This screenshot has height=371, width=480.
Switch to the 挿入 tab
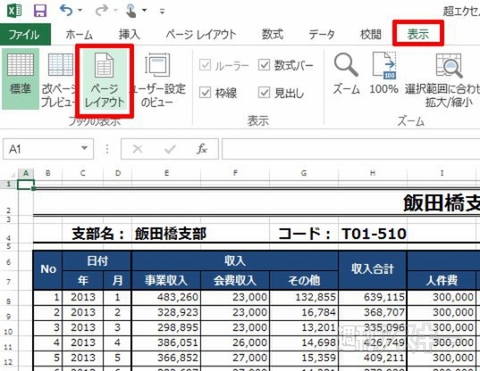point(129,34)
